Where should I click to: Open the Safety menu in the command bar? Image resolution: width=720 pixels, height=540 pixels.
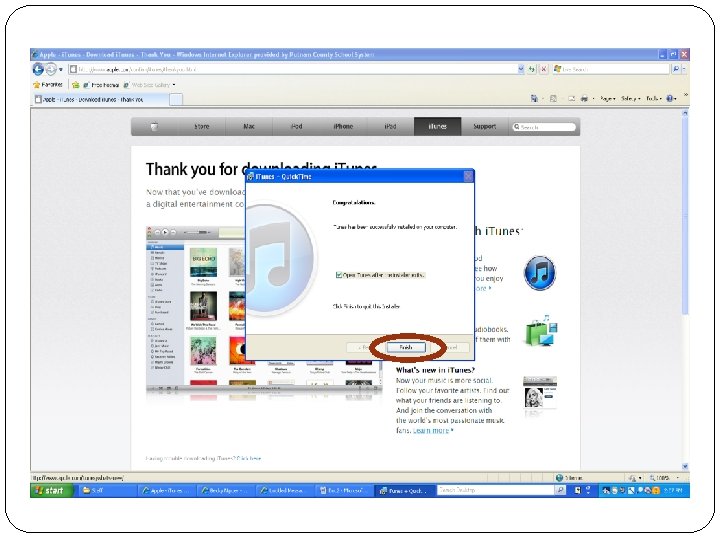coord(630,98)
